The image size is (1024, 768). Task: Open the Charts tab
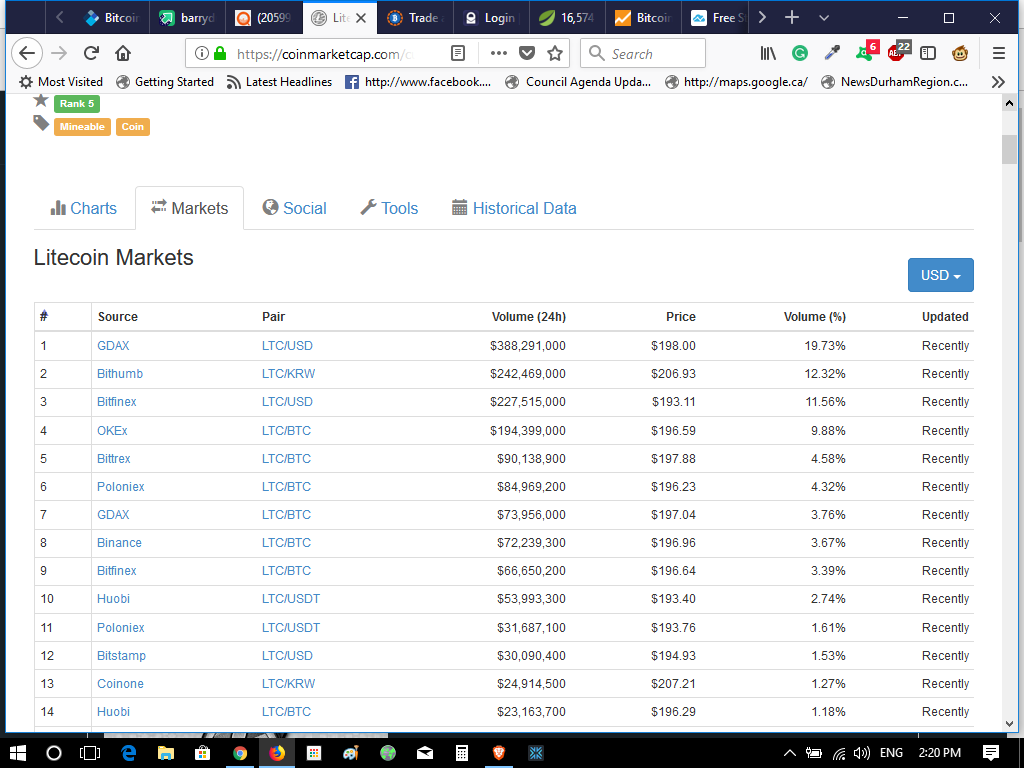84,208
